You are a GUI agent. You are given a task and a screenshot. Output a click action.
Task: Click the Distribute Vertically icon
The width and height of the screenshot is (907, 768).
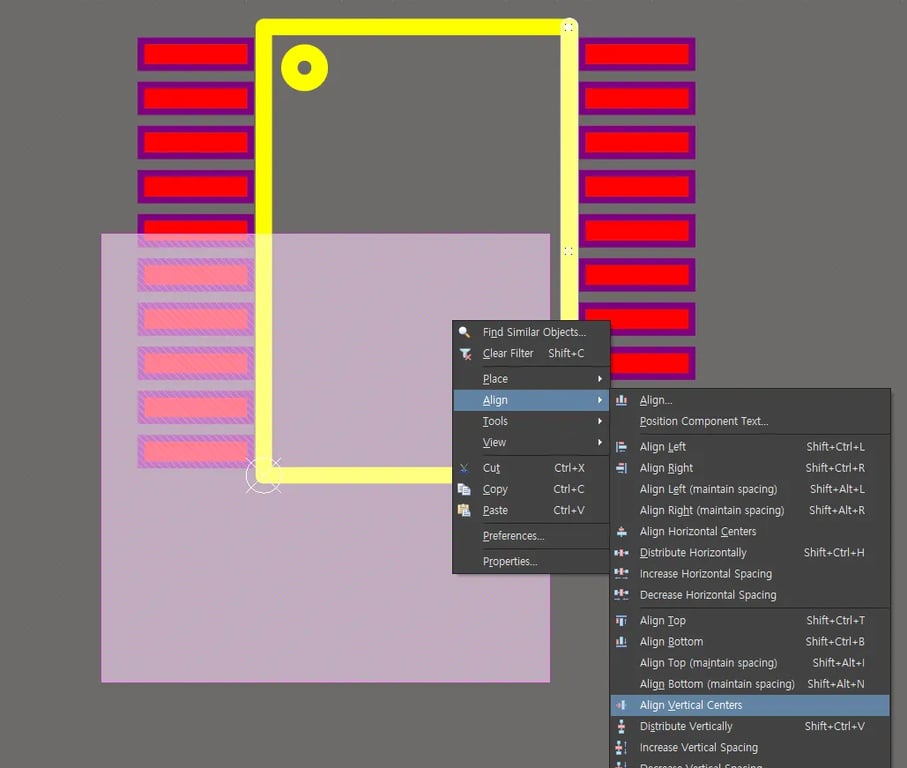[x=621, y=726]
